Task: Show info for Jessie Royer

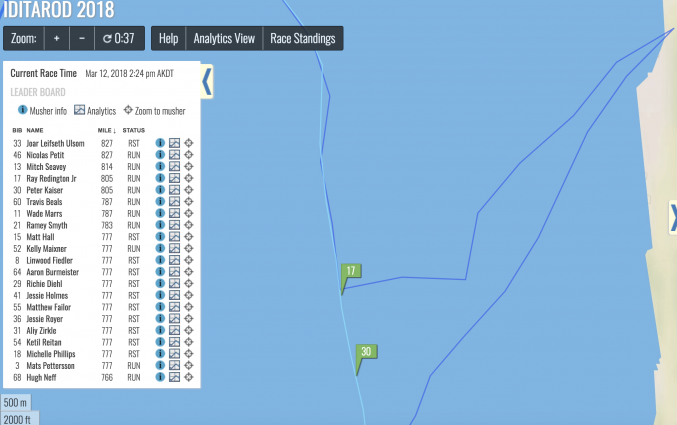Action: click(160, 318)
